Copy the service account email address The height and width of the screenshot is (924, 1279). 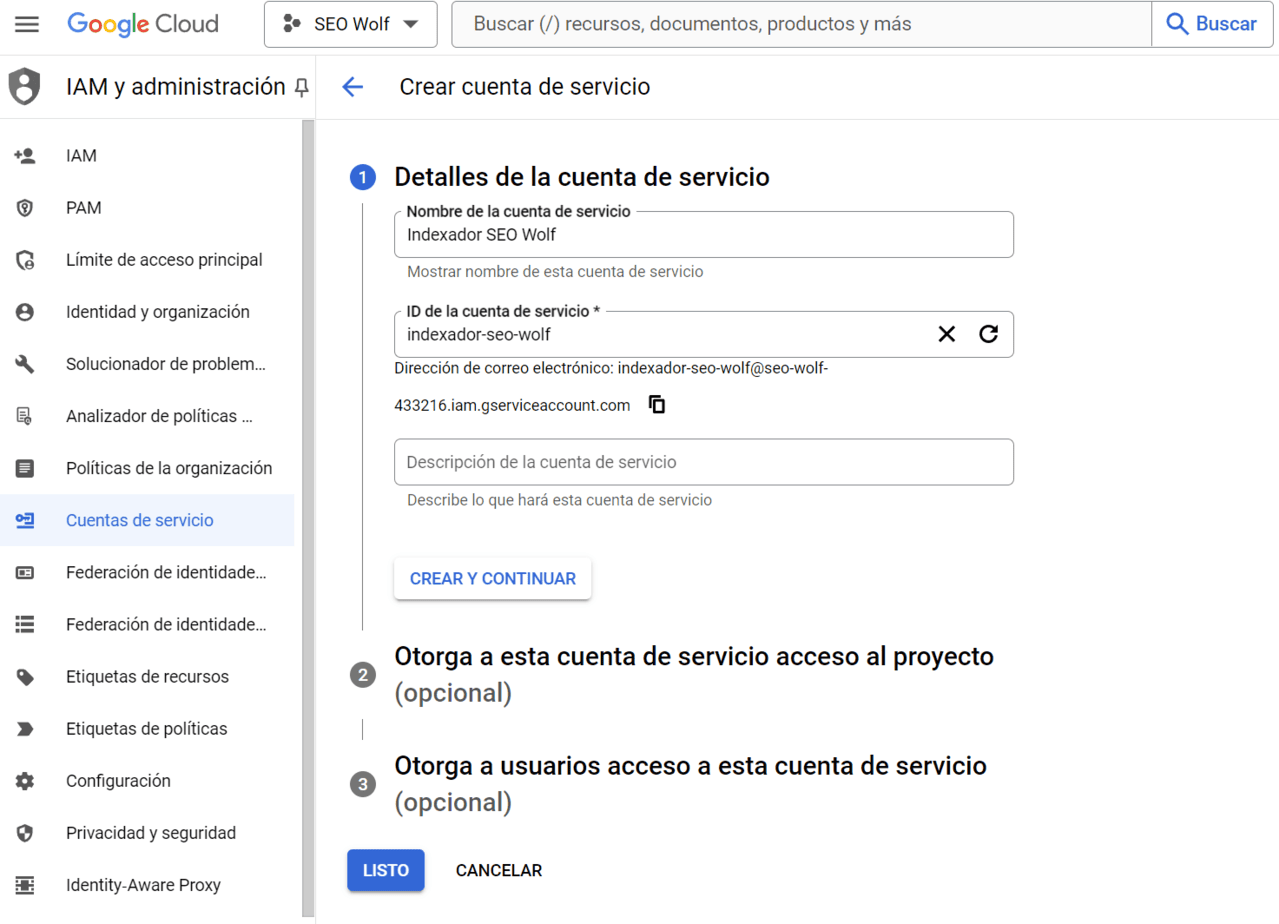tap(657, 404)
